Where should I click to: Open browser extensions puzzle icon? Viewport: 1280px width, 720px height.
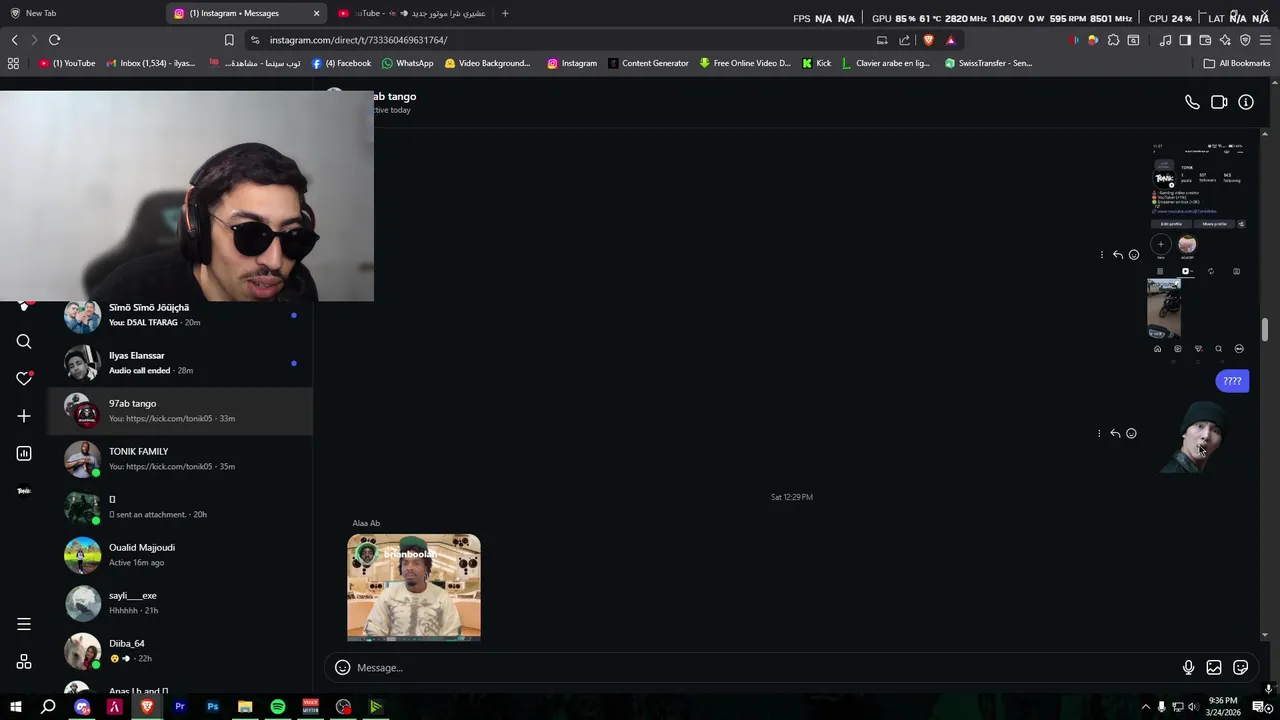(x=1113, y=40)
